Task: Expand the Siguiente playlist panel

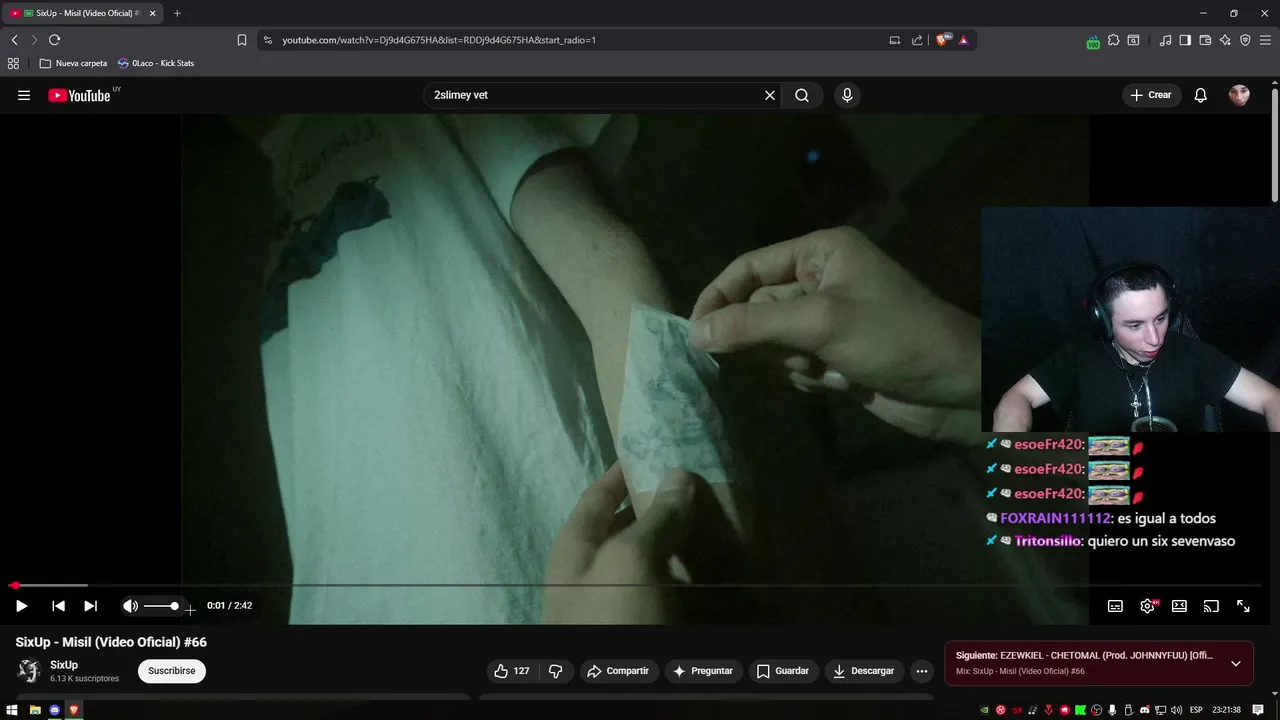Action: [1236, 663]
